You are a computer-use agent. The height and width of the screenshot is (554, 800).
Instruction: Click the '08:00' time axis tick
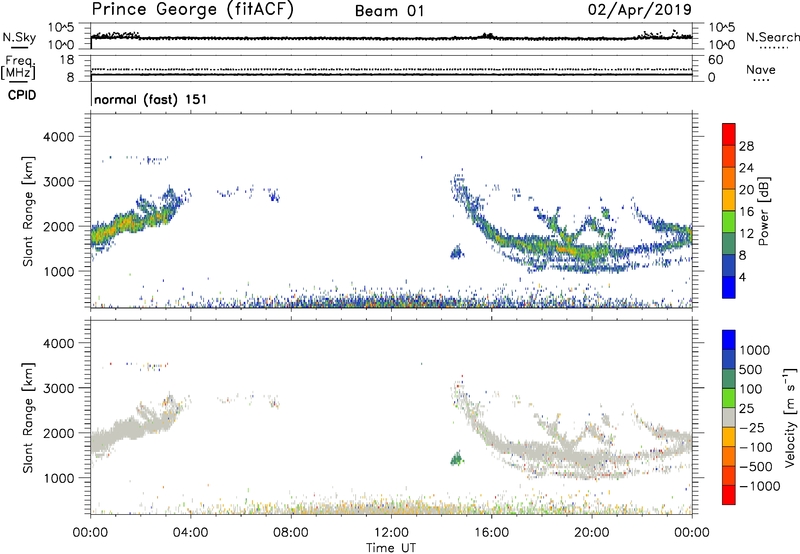click(x=291, y=533)
